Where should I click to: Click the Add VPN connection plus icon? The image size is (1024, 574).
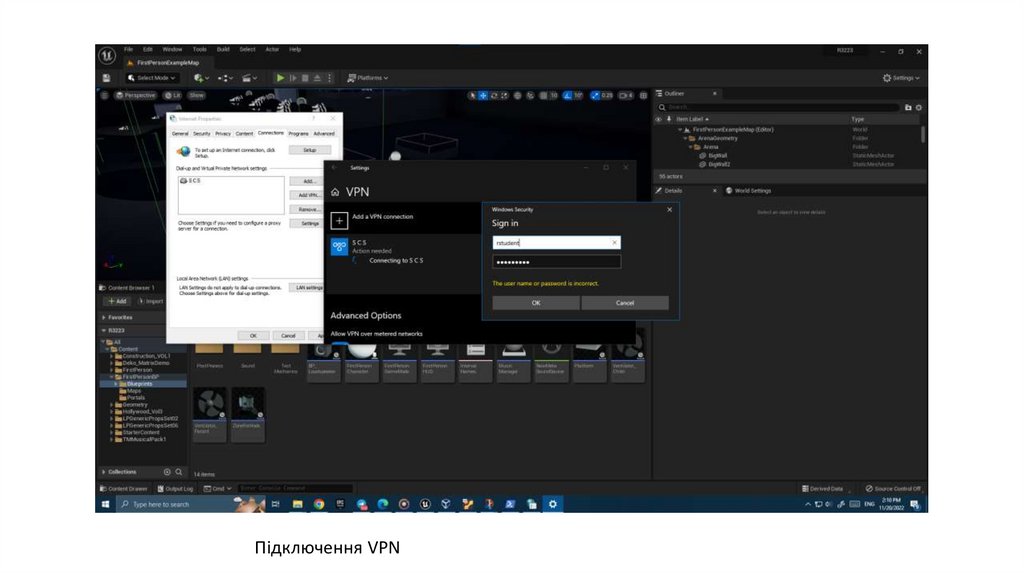(x=339, y=217)
